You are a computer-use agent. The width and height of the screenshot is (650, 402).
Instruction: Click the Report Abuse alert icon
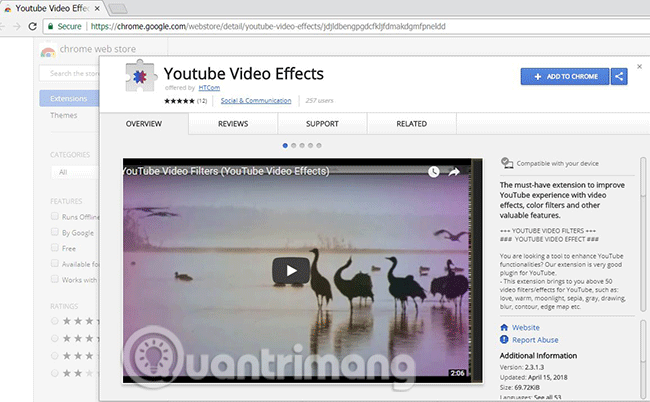pyautogui.click(x=504, y=339)
